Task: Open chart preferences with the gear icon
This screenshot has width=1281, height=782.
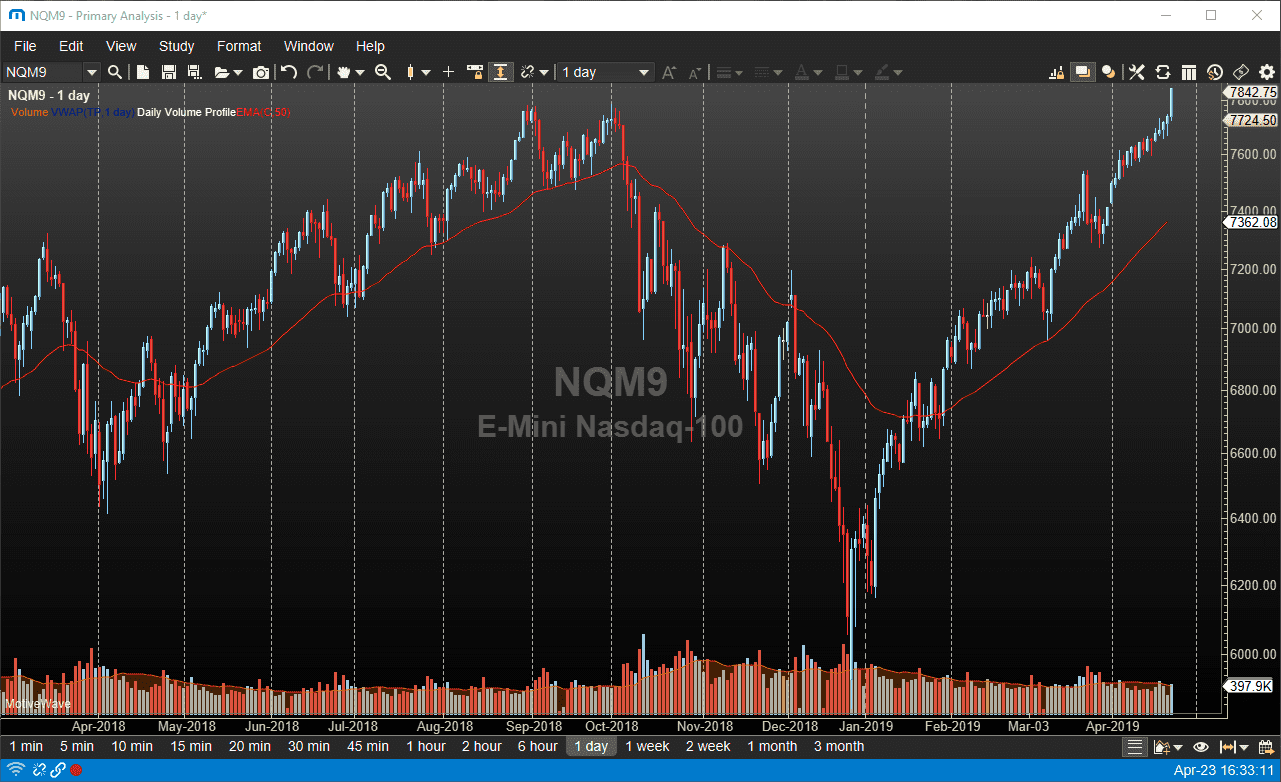Action: [x=1267, y=72]
